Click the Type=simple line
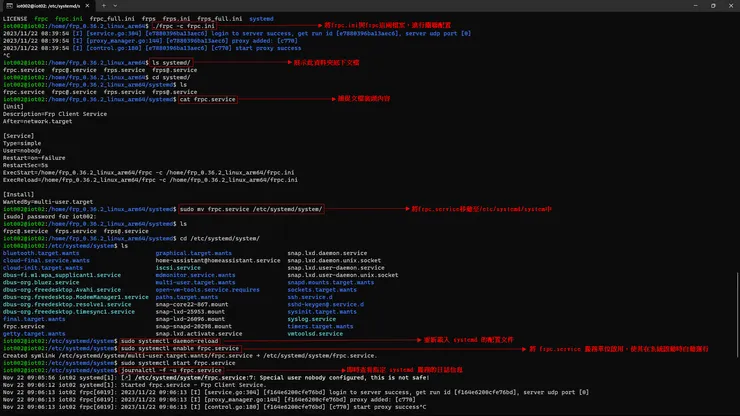Screen dimensions: 740x416 click(22, 143)
